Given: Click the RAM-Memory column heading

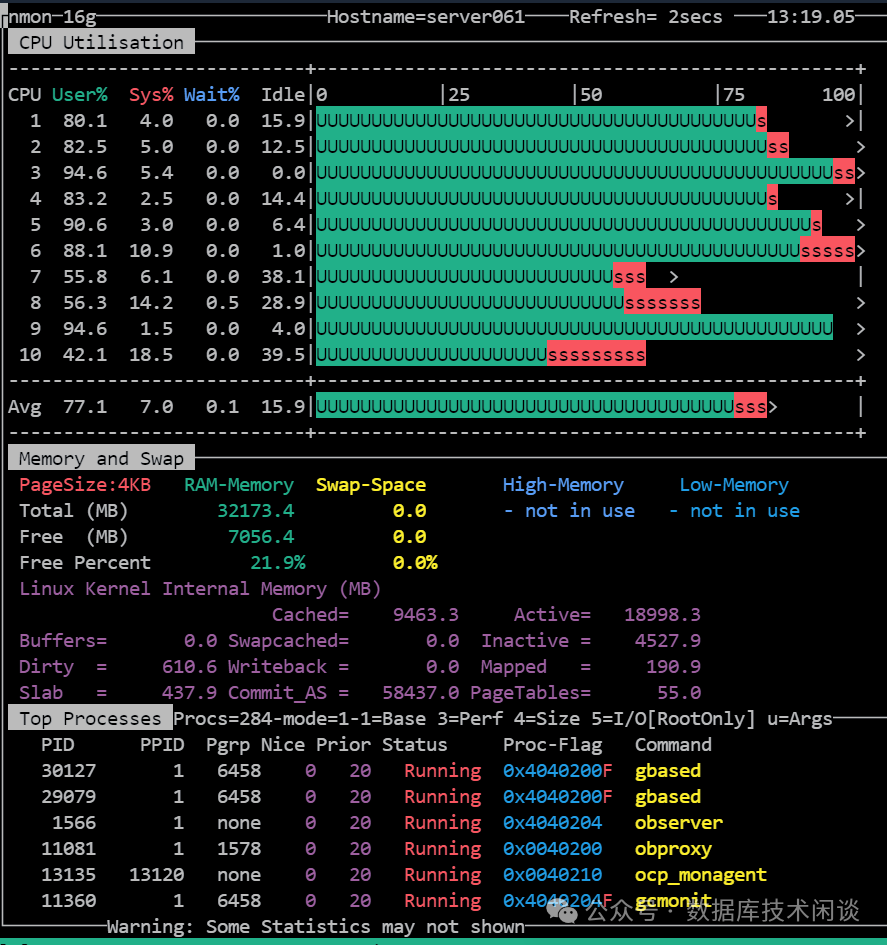Looking at the screenshot, I should click(239, 485).
